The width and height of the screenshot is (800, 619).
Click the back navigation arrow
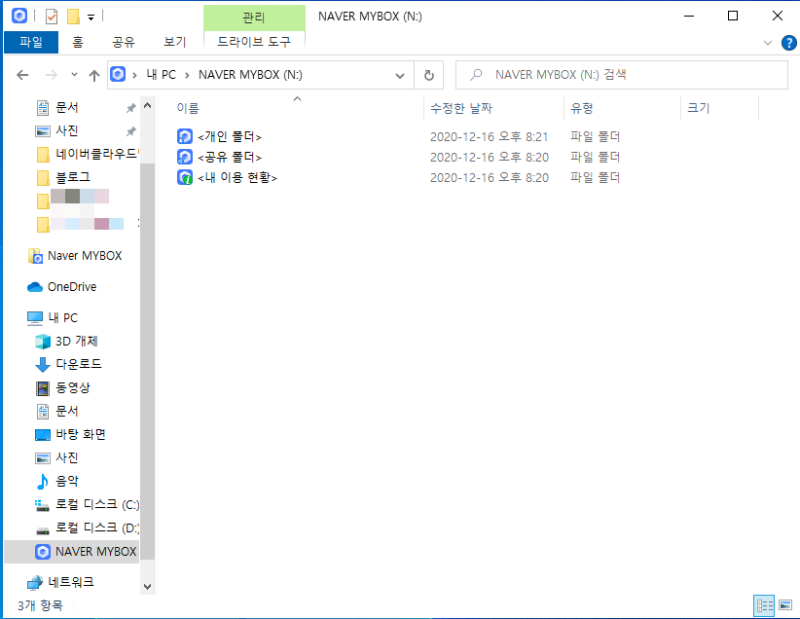pos(22,74)
